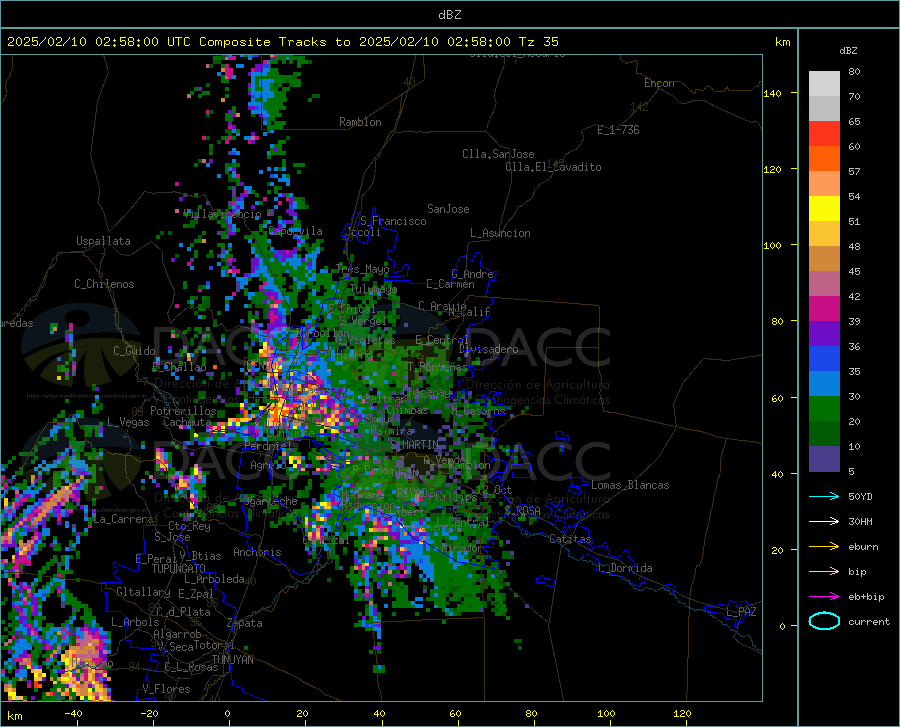Image resolution: width=900 pixels, height=727 pixels.
Task: Pick the bright green swatch in dBZ legend
Action: (824, 409)
